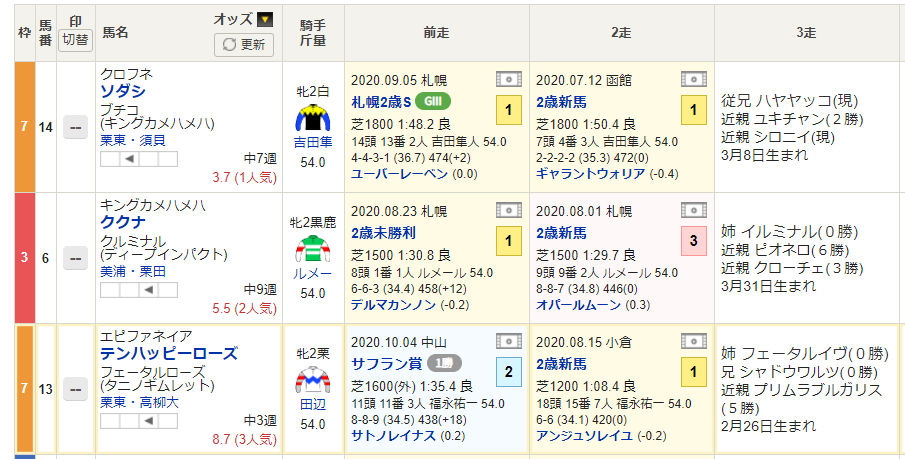Click ククナ running style position indicator
Viewport: 905px width, 459px height.
click(139, 290)
